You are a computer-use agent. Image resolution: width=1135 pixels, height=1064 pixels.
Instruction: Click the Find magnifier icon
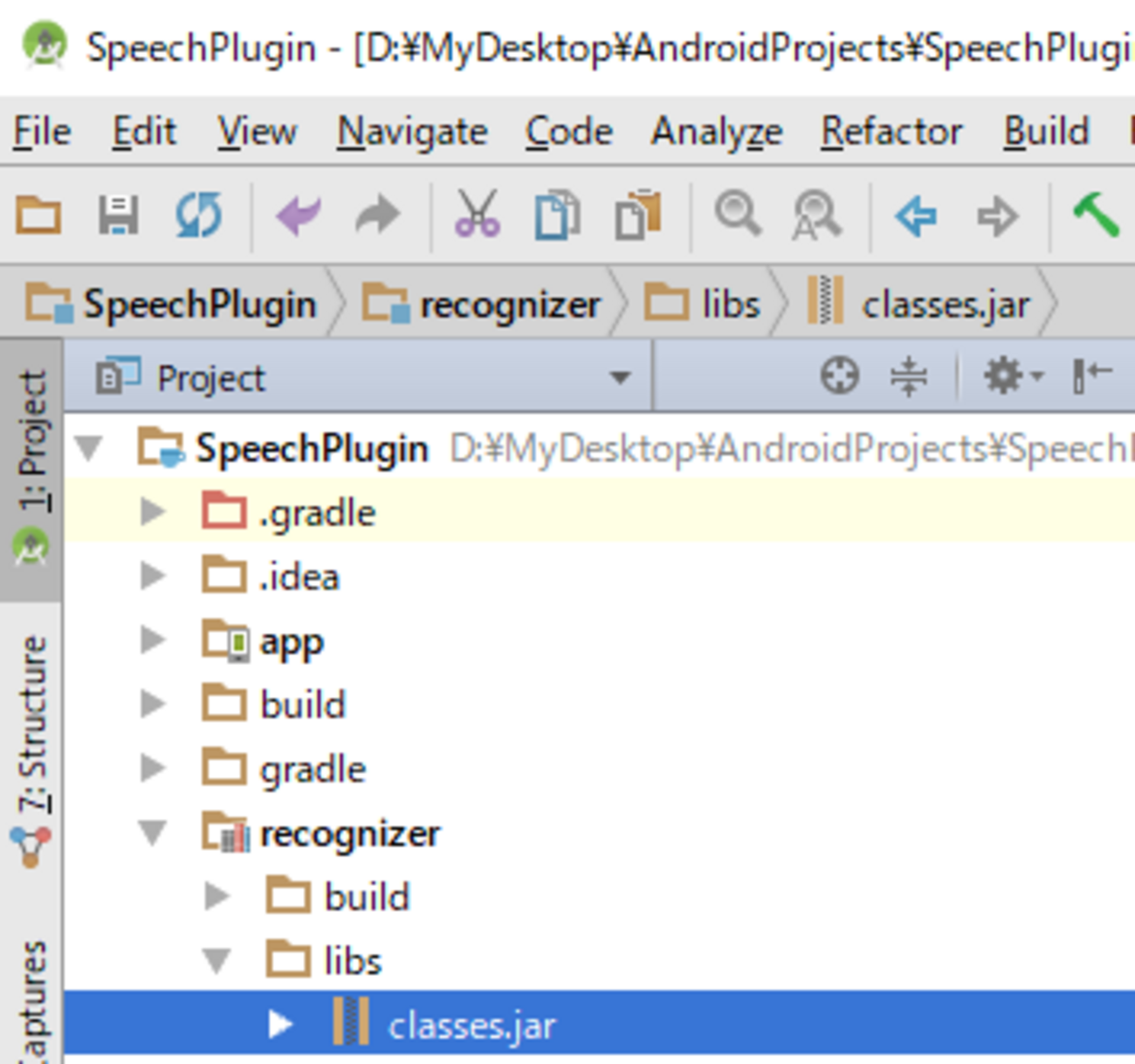tap(738, 215)
